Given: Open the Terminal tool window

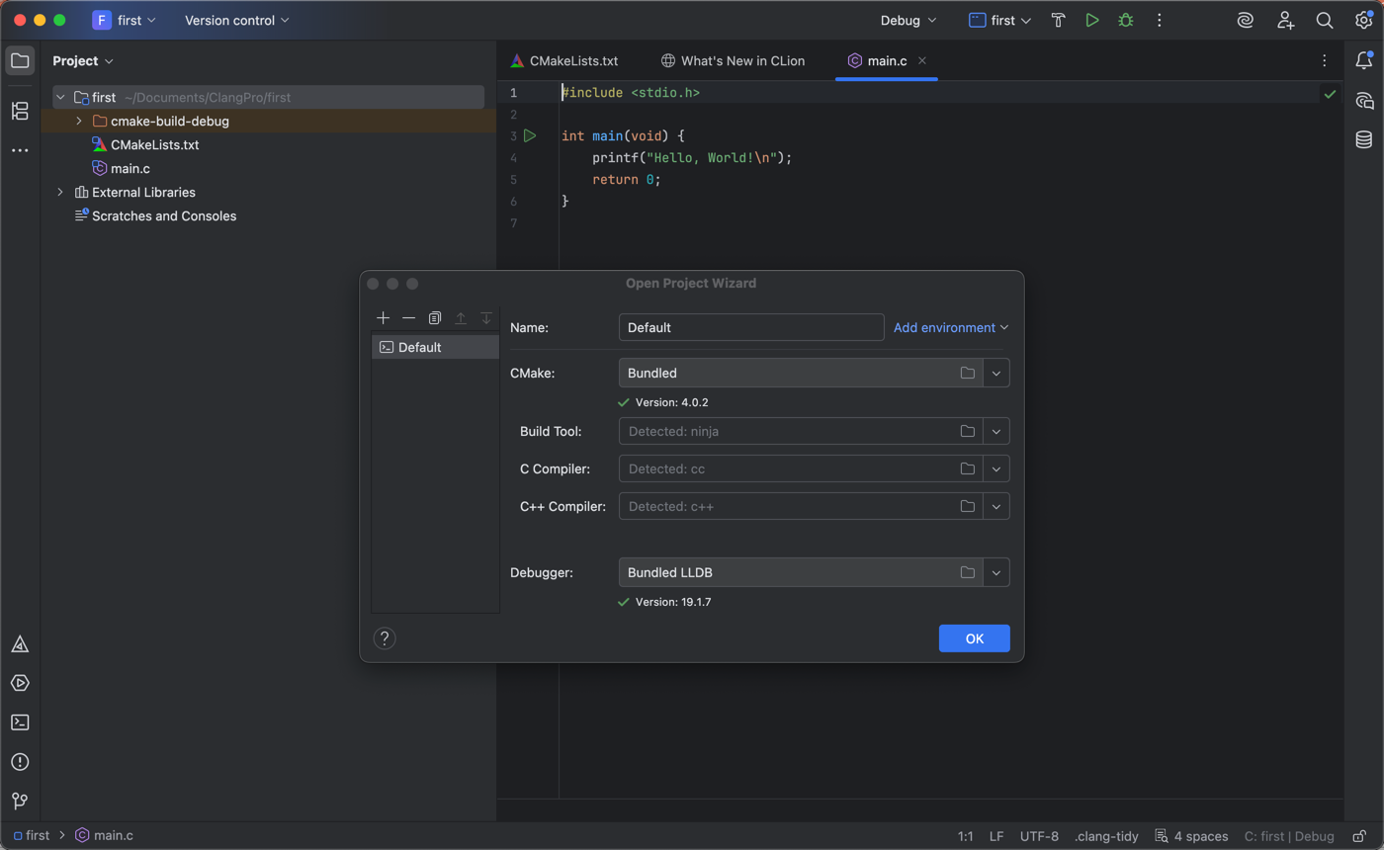Looking at the screenshot, I should point(20,722).
